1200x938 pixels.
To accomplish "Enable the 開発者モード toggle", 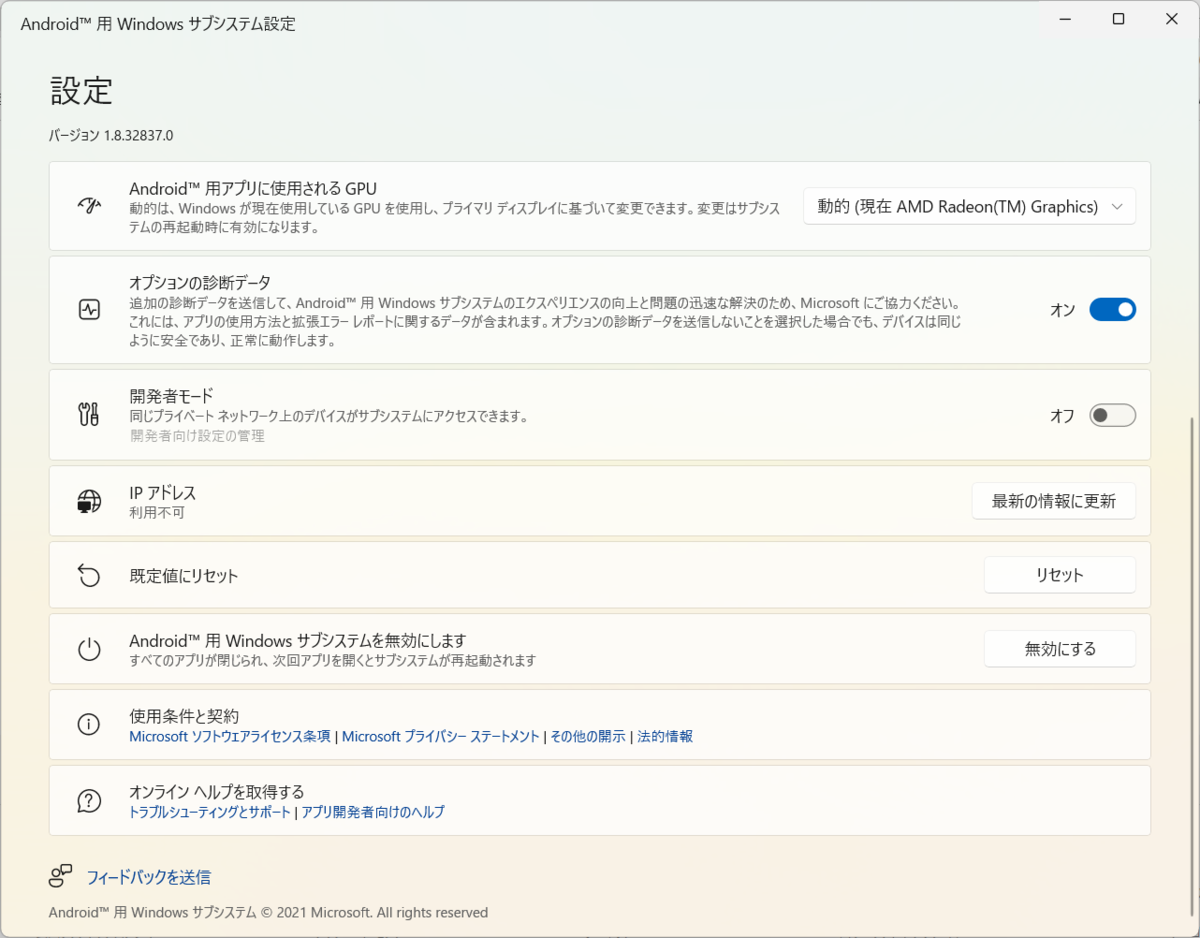I will [1112, 415].
